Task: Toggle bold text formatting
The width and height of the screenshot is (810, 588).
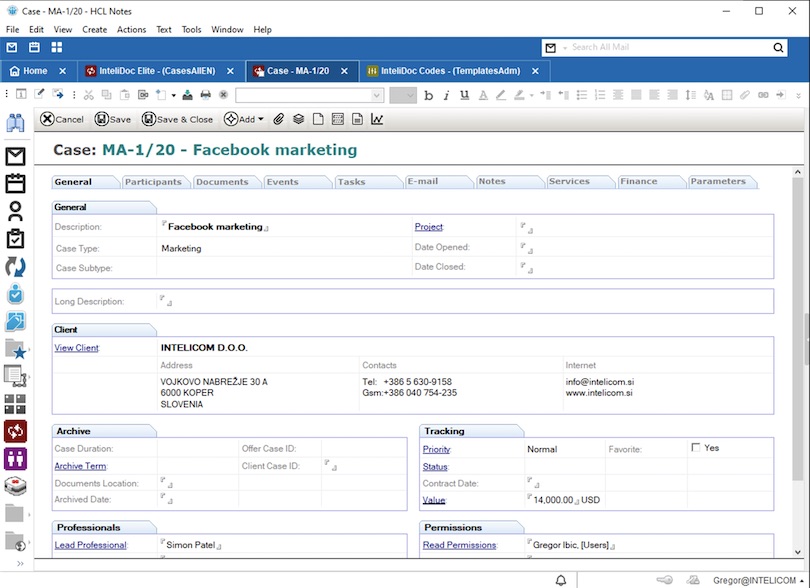Action: (428, 95)
